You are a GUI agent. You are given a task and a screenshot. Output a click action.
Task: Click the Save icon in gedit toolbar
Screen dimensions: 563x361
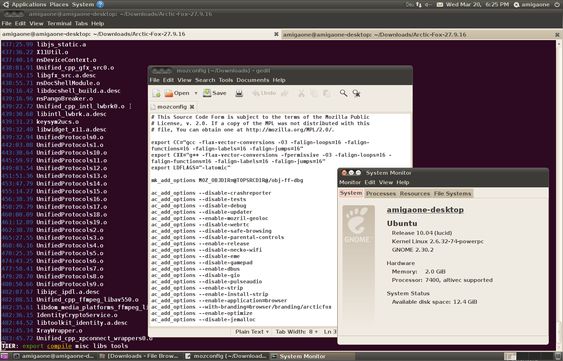(215, 93)
